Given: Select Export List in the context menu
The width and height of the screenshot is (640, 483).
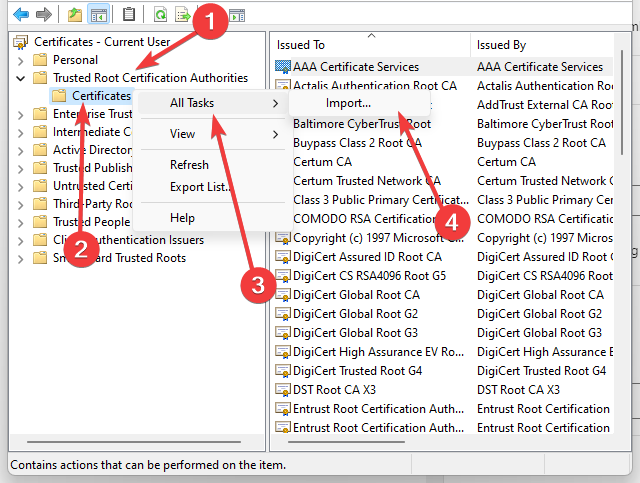Looking at the screenshot, I should (x=212, y=187).
